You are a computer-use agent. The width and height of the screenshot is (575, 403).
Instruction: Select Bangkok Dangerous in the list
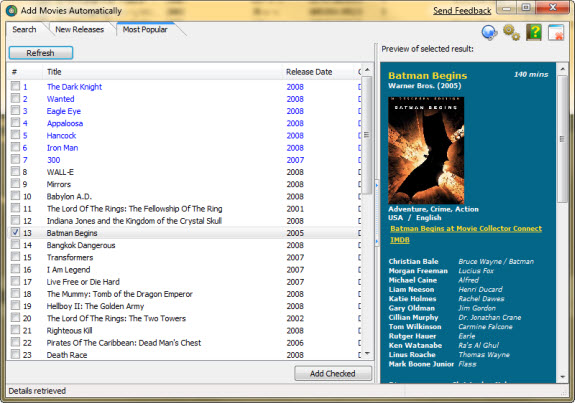click(x=81, y=245)
